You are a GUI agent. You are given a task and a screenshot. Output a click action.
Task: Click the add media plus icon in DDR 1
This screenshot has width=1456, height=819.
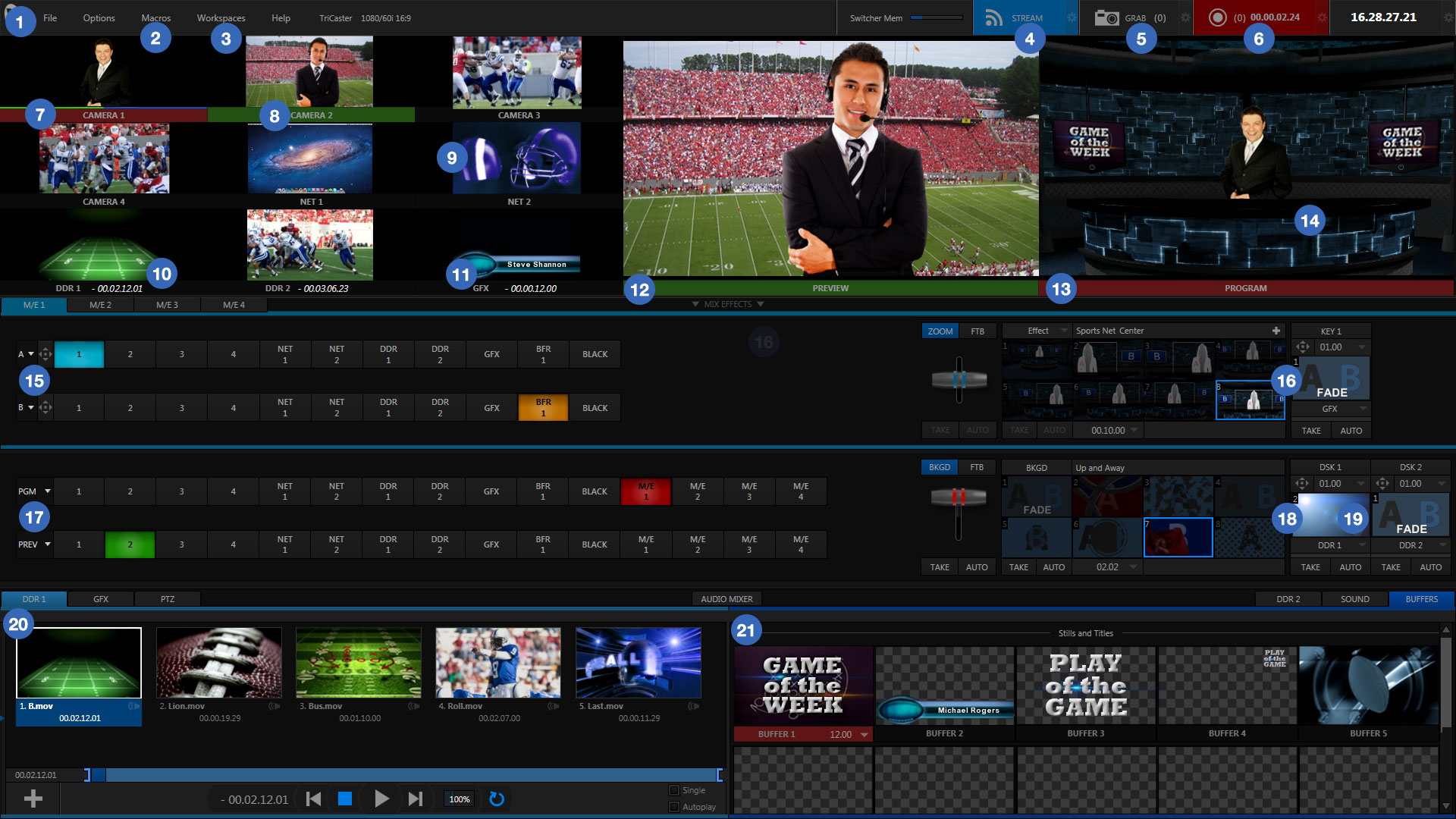33,799
